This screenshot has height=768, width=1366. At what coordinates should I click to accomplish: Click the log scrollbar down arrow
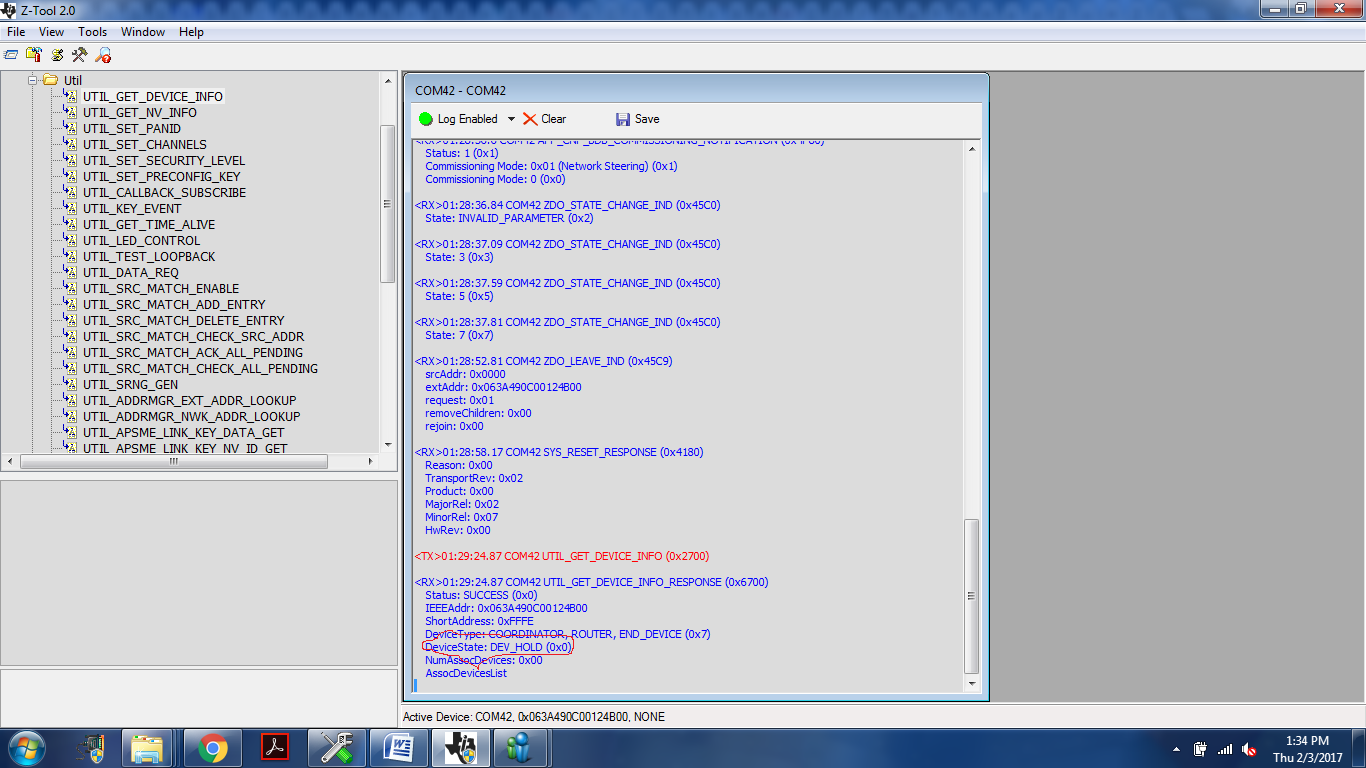971,684
